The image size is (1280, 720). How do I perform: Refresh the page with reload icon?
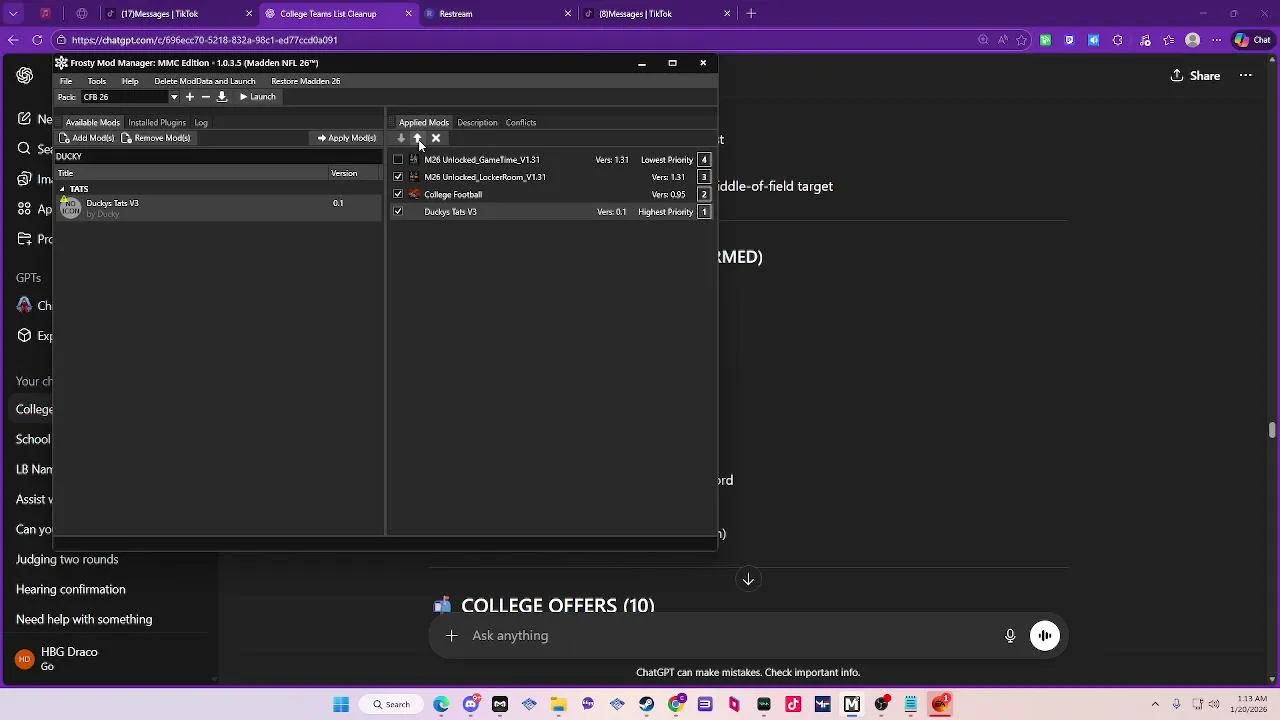click(37, 40)
